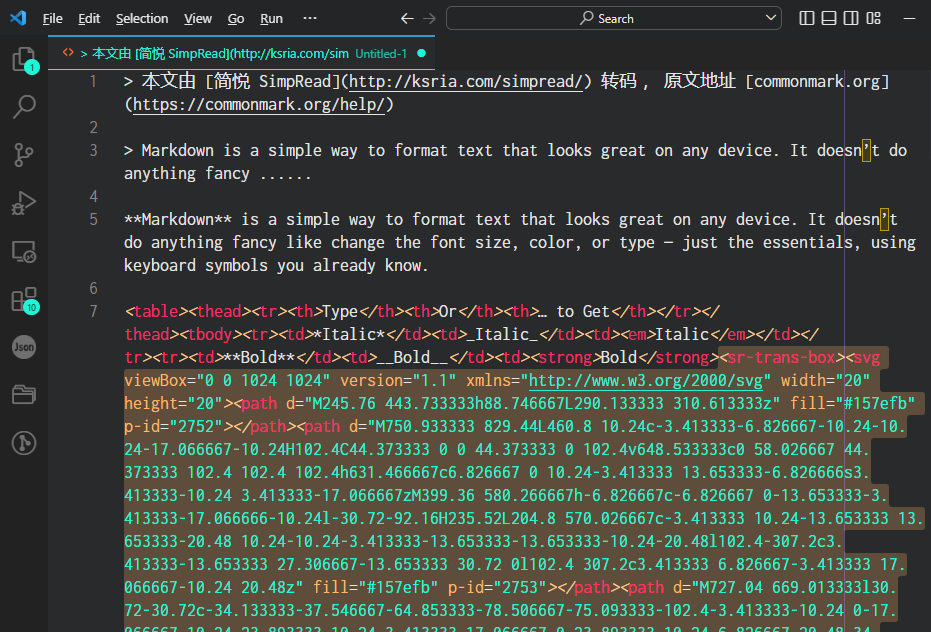Open the File menu
The width and height of the screenshot is (931, 632).
[52, 18]
